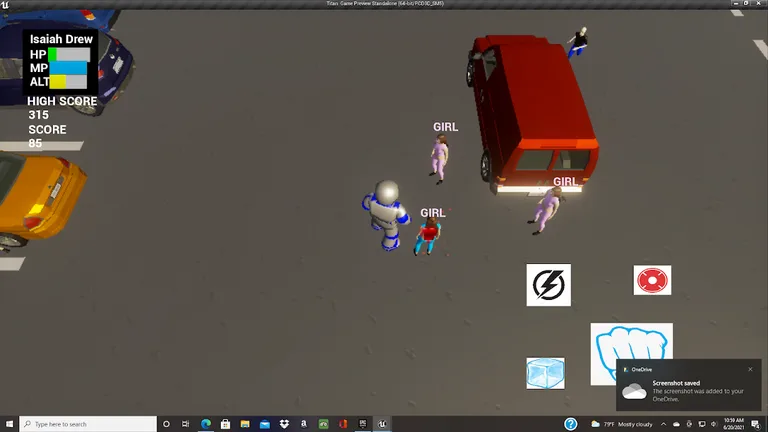Activate the lightning bolt ability icon

tap(549, 285)
